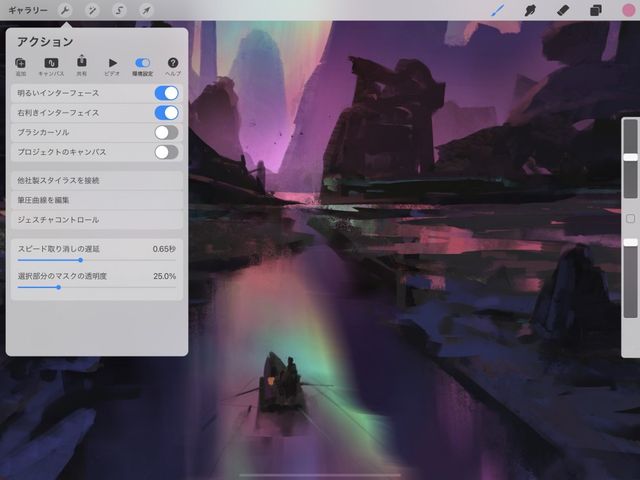The image size is (640, 480).
Task: Select the Selection S-shaped tool
Action: [x=119, y=10]
